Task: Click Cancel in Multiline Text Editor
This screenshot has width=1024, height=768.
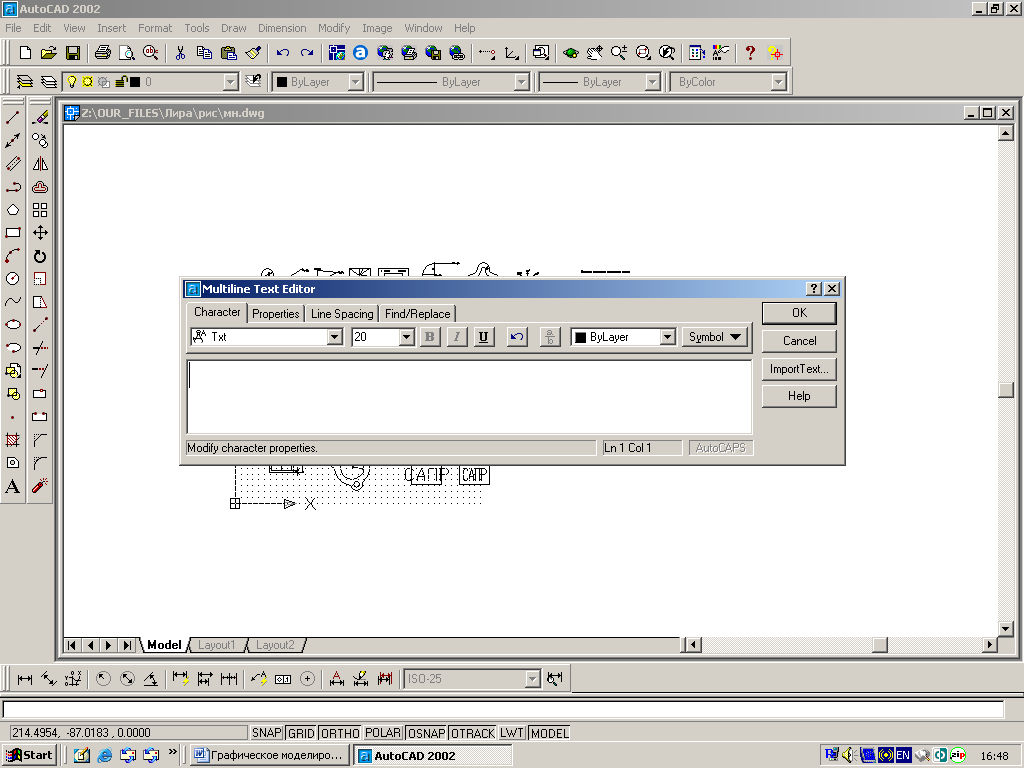Action: click(x=799, y=341)
